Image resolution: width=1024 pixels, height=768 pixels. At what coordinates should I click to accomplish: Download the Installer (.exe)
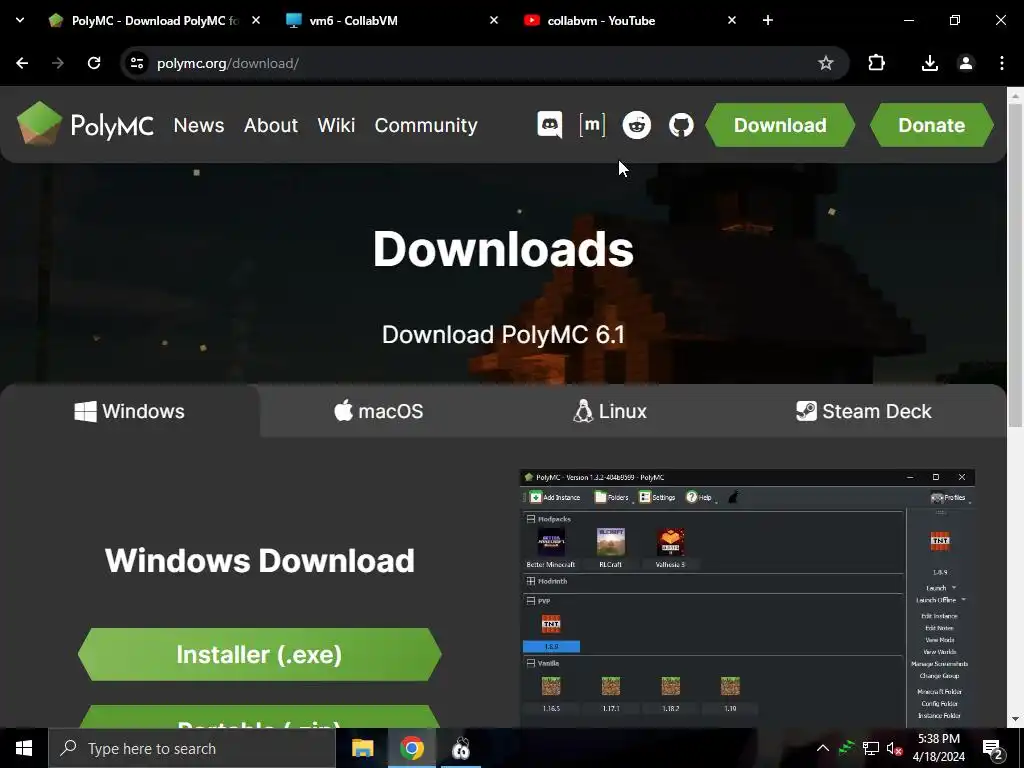tap(259, 654)
